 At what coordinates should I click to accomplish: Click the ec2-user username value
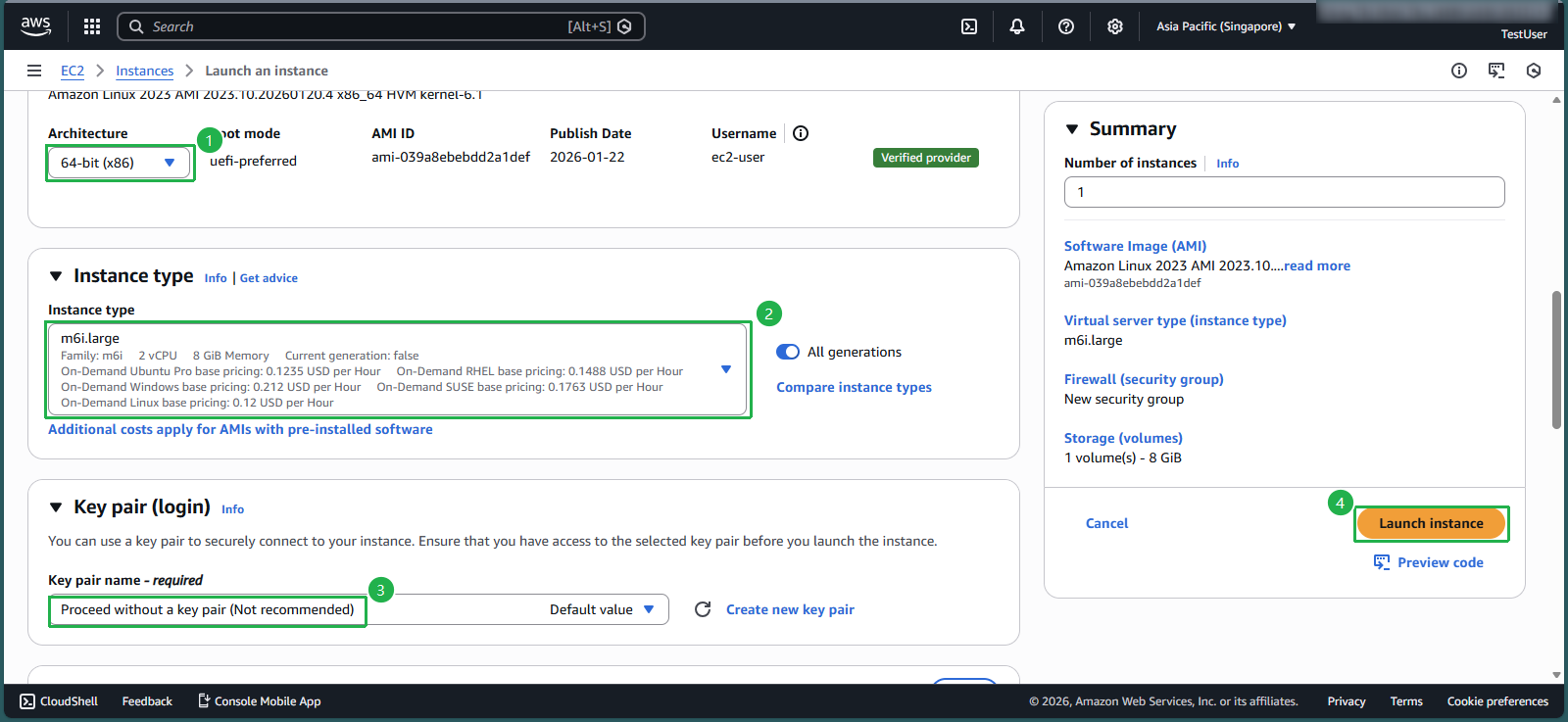(738, 157)
